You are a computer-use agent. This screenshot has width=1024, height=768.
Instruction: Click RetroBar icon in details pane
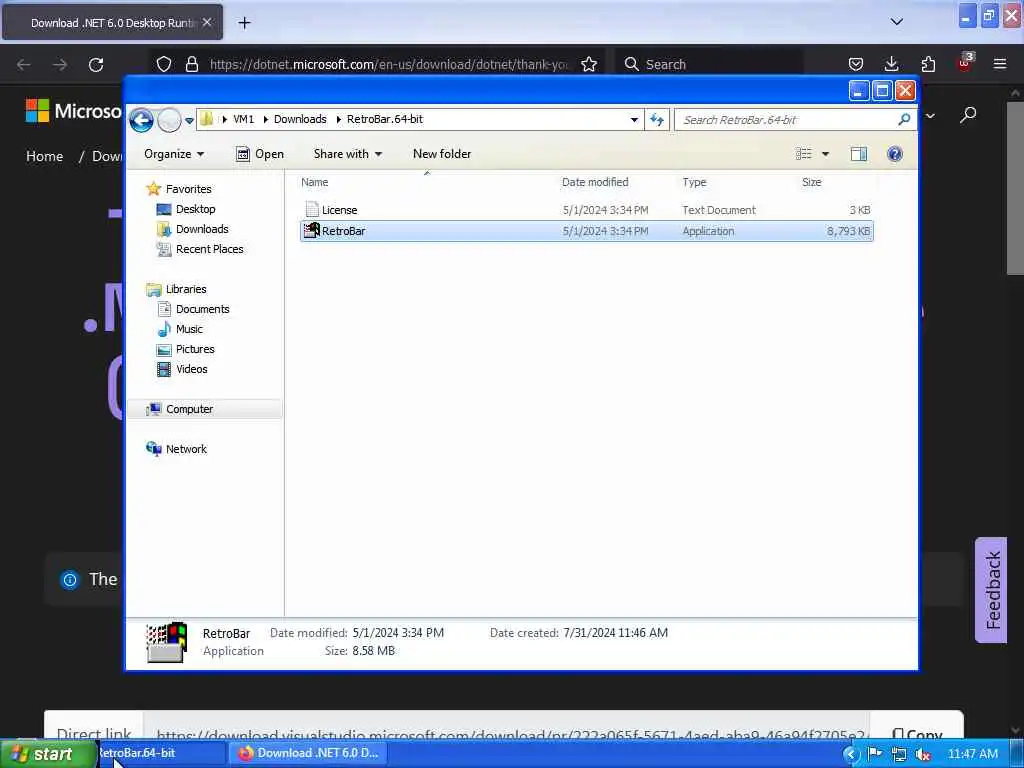point(167,643)
